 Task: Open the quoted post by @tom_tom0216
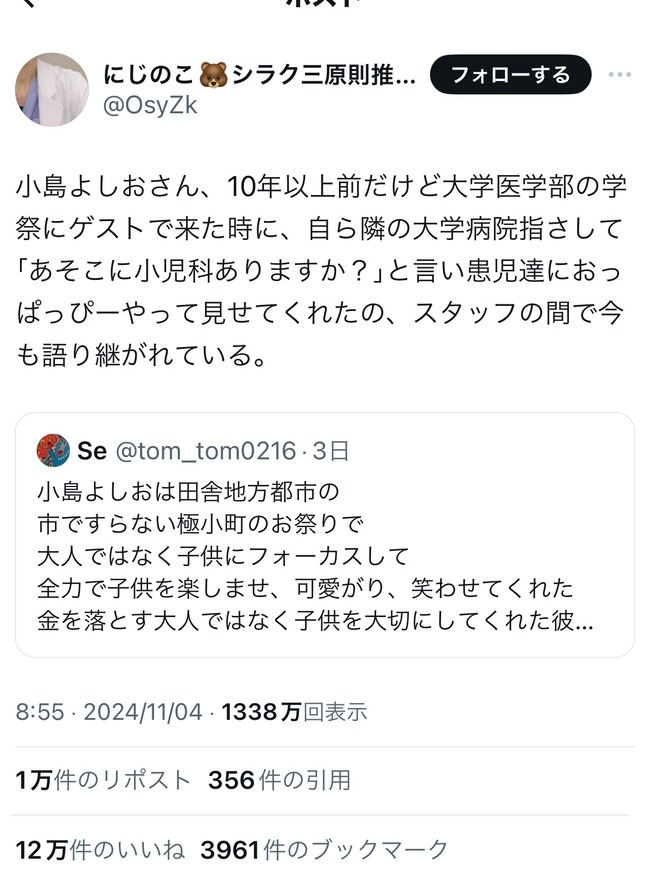click(x=325, y=535)
